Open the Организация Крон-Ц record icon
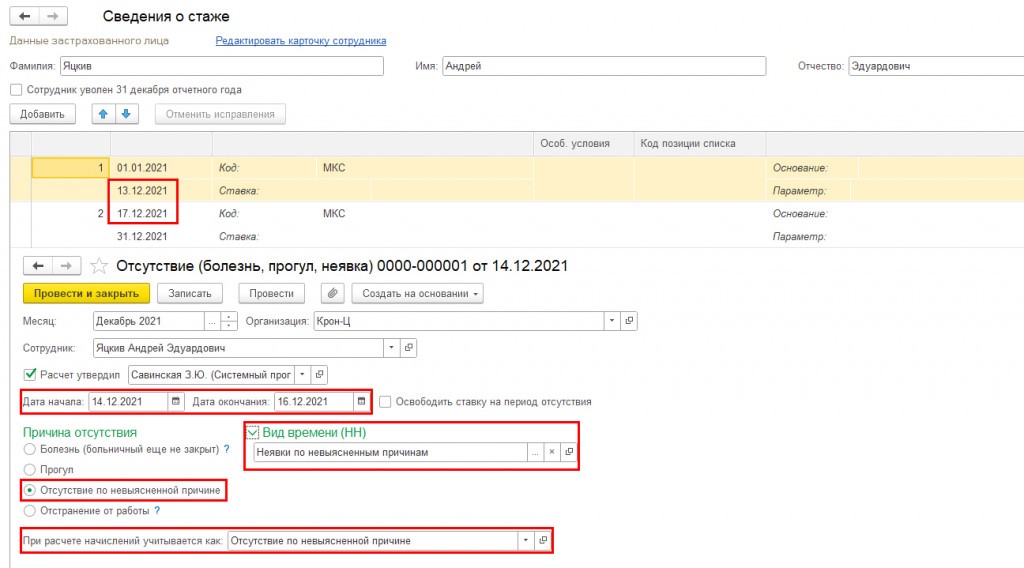Viewport: 1024px width, 568px height. [x=629, y=321]
